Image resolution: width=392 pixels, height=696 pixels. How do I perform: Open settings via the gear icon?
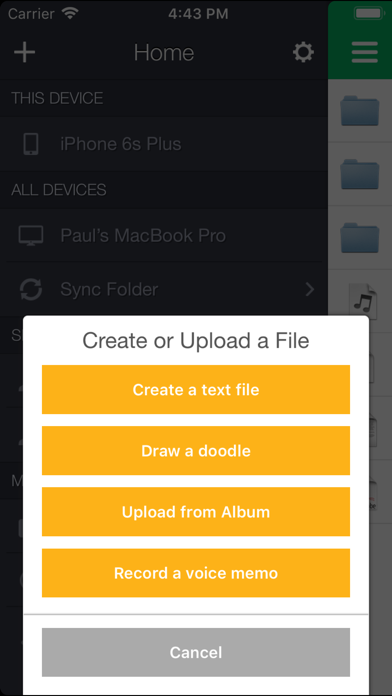click(303, 53)
